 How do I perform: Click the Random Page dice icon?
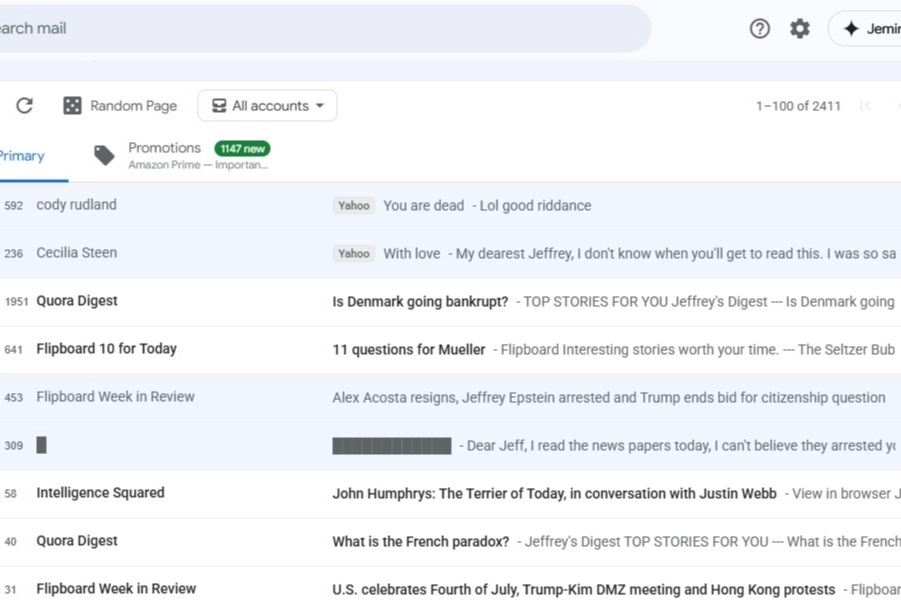tap(72, 106)
